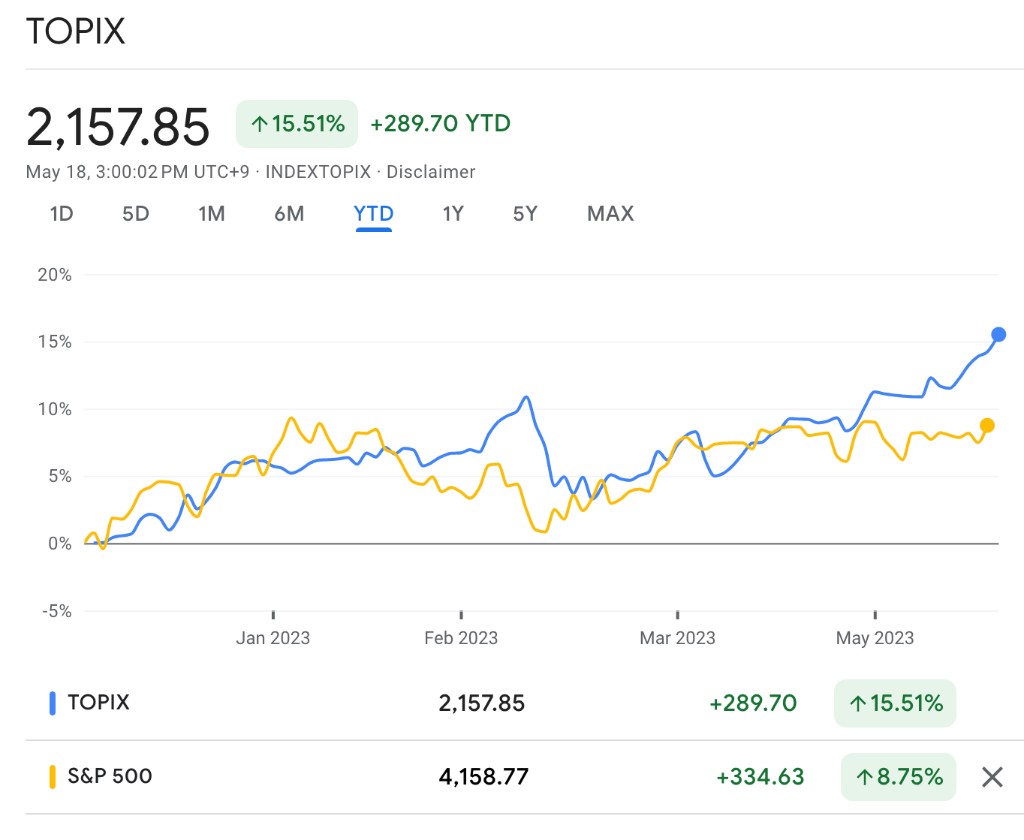Viewport: 1024px width, 840px height.
Task: Open the Disclaimer link
Action: coord(431,172)
